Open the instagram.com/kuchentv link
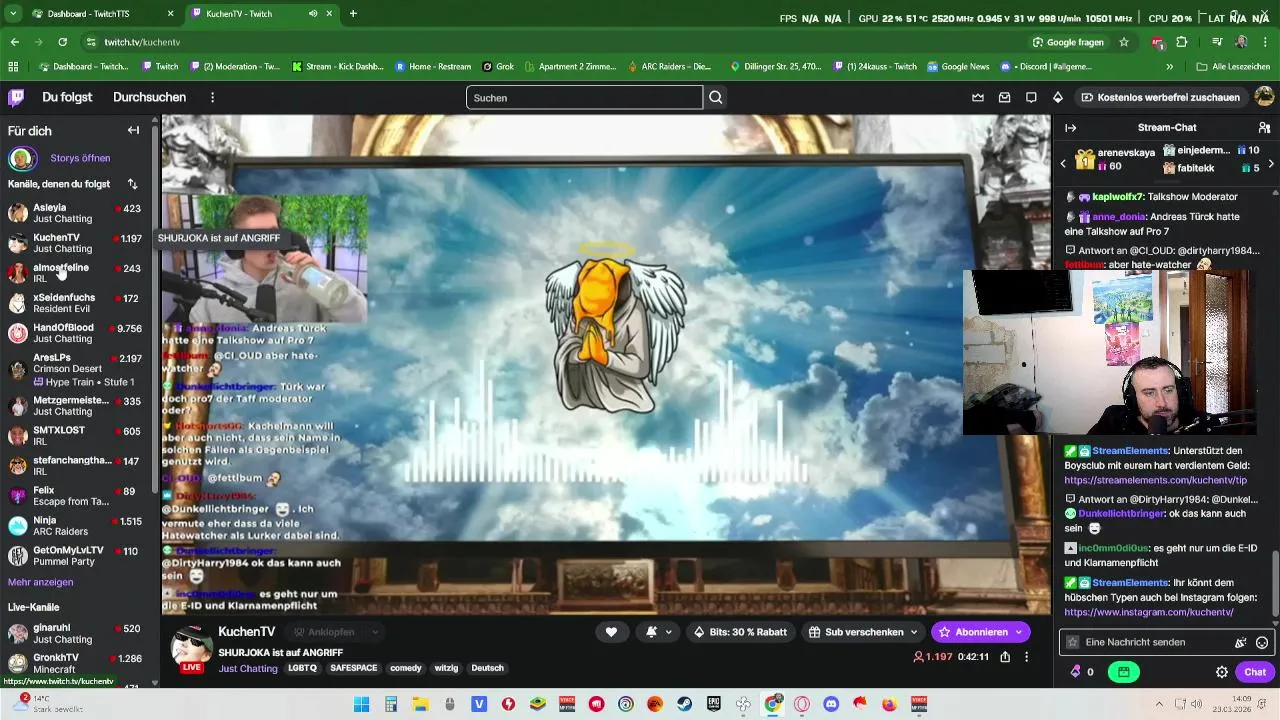 click(1148, 612)
